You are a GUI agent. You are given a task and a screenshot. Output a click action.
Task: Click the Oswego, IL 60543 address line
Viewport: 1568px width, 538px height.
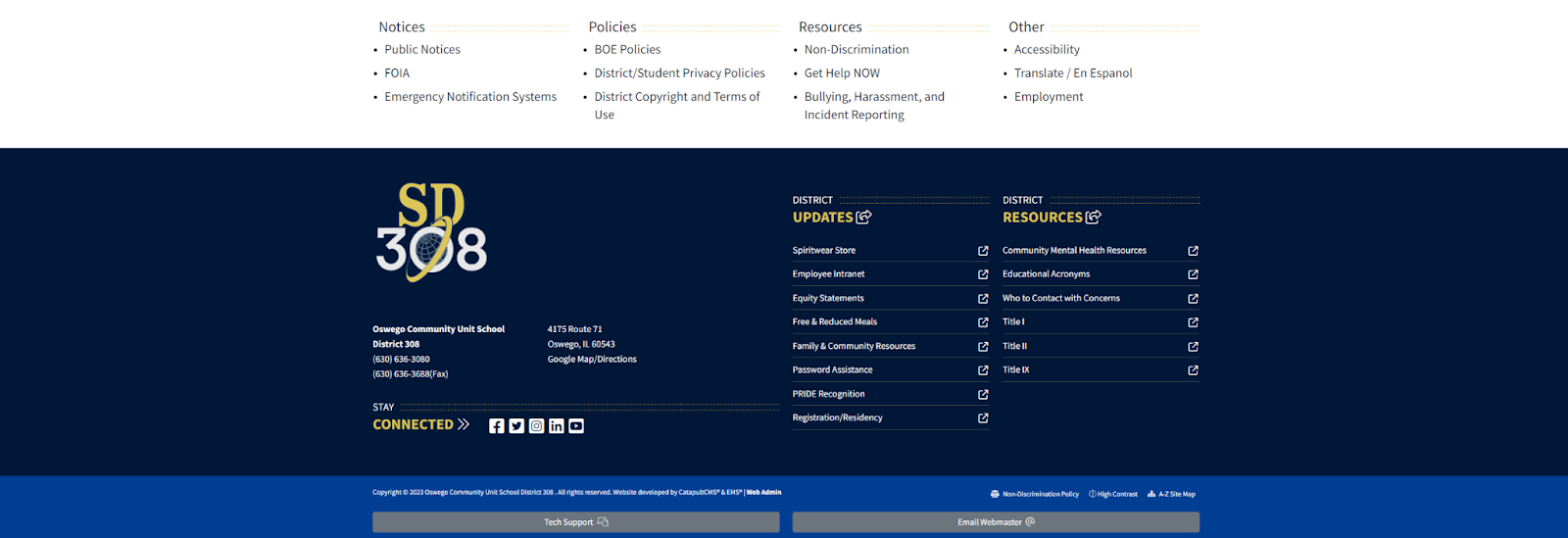coord(581,345)
